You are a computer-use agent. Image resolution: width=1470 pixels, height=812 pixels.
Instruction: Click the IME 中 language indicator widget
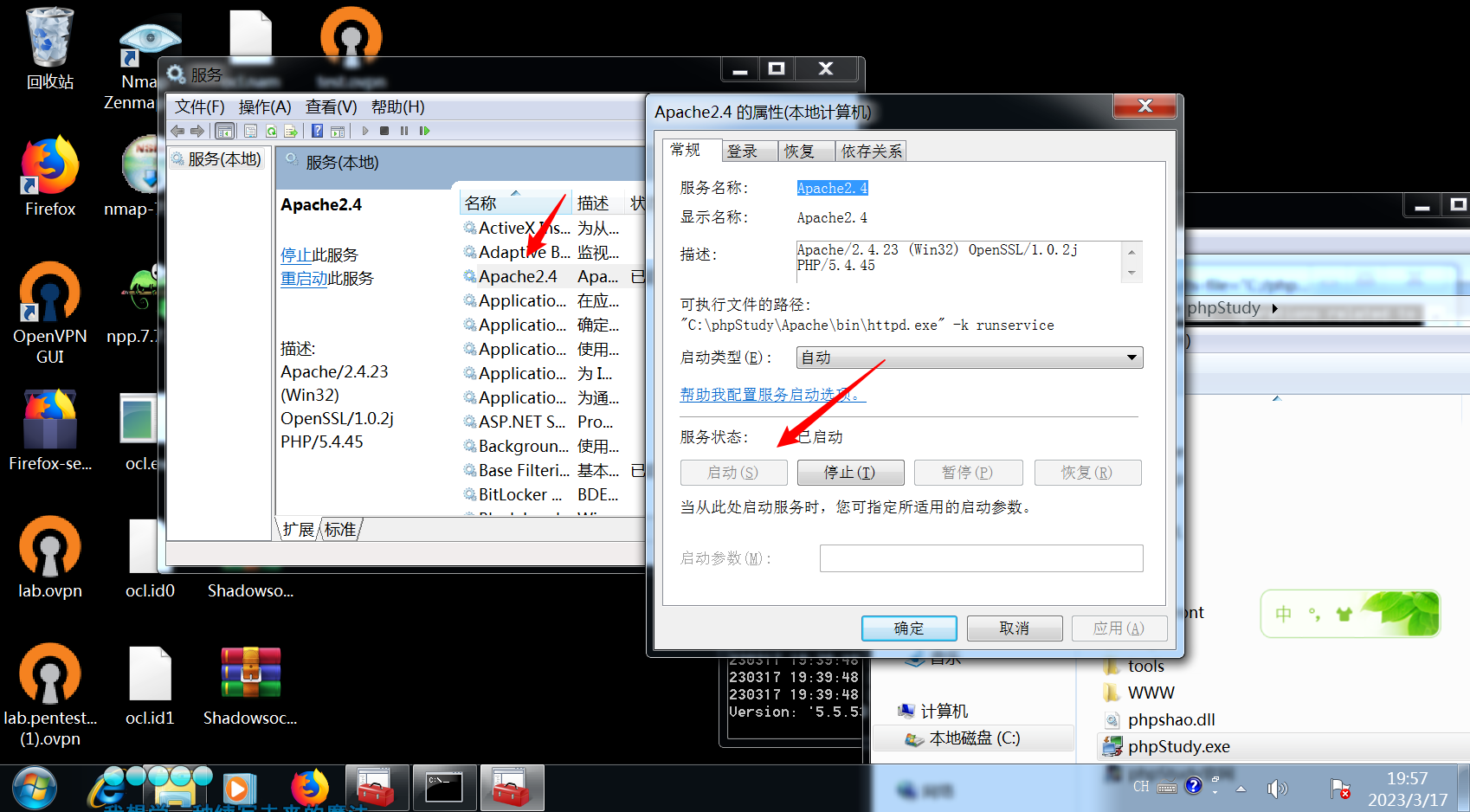1283,614
